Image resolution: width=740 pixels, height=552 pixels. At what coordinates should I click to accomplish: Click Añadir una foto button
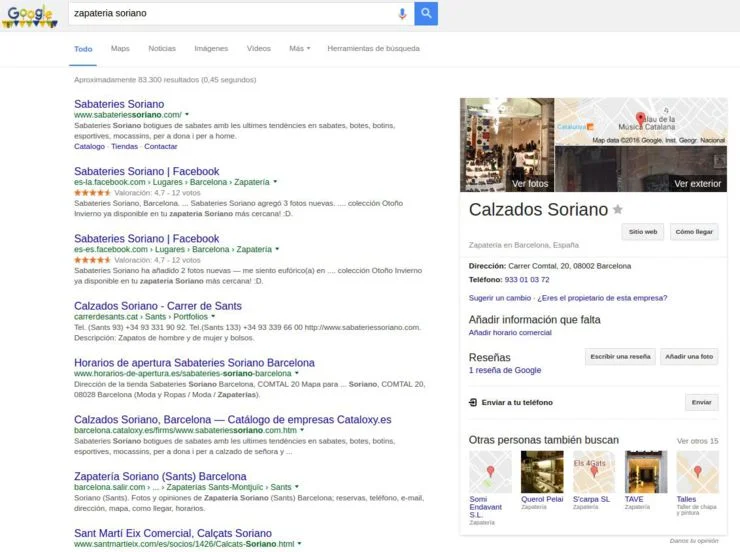(x=689, y=357)
